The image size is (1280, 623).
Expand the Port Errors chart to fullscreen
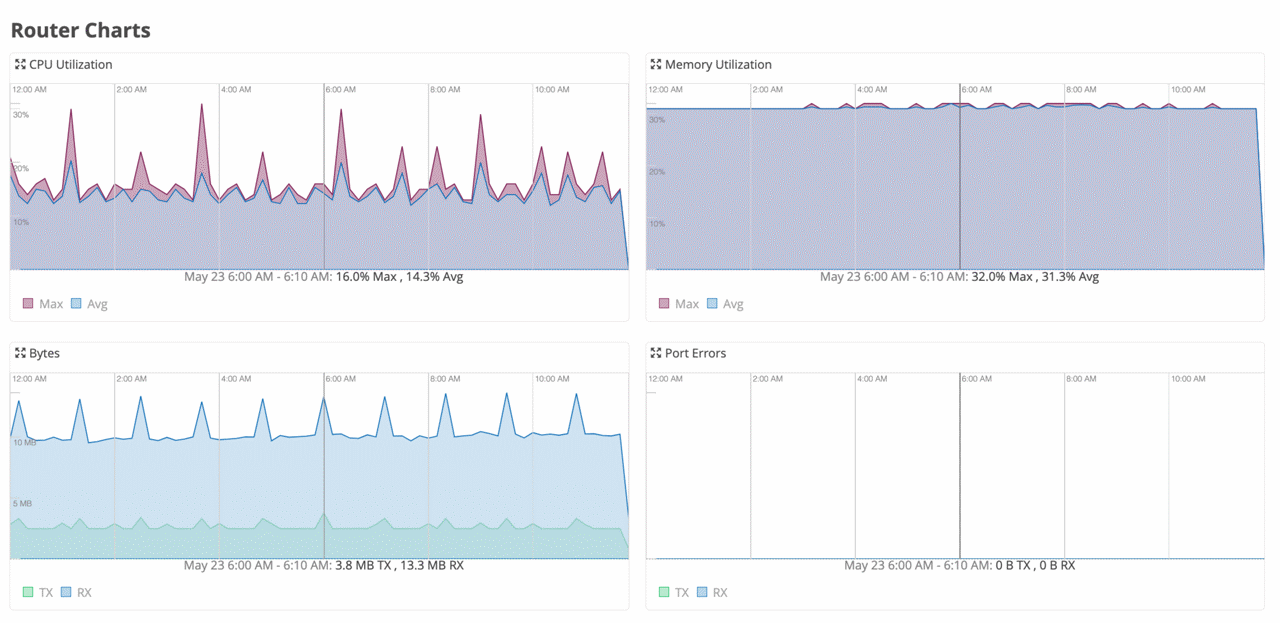tap(655, 353)
